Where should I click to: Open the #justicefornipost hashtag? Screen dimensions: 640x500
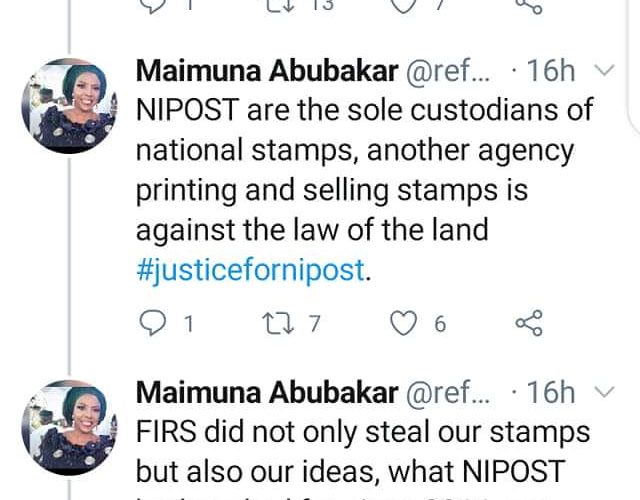248,271
